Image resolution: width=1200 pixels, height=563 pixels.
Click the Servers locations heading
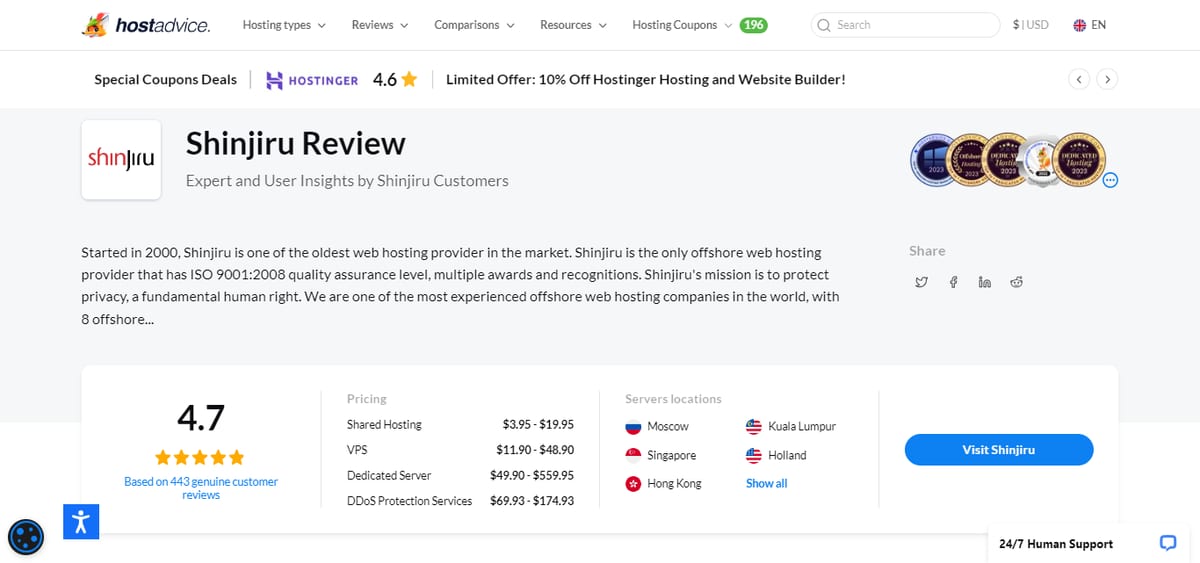pos(673,399)
